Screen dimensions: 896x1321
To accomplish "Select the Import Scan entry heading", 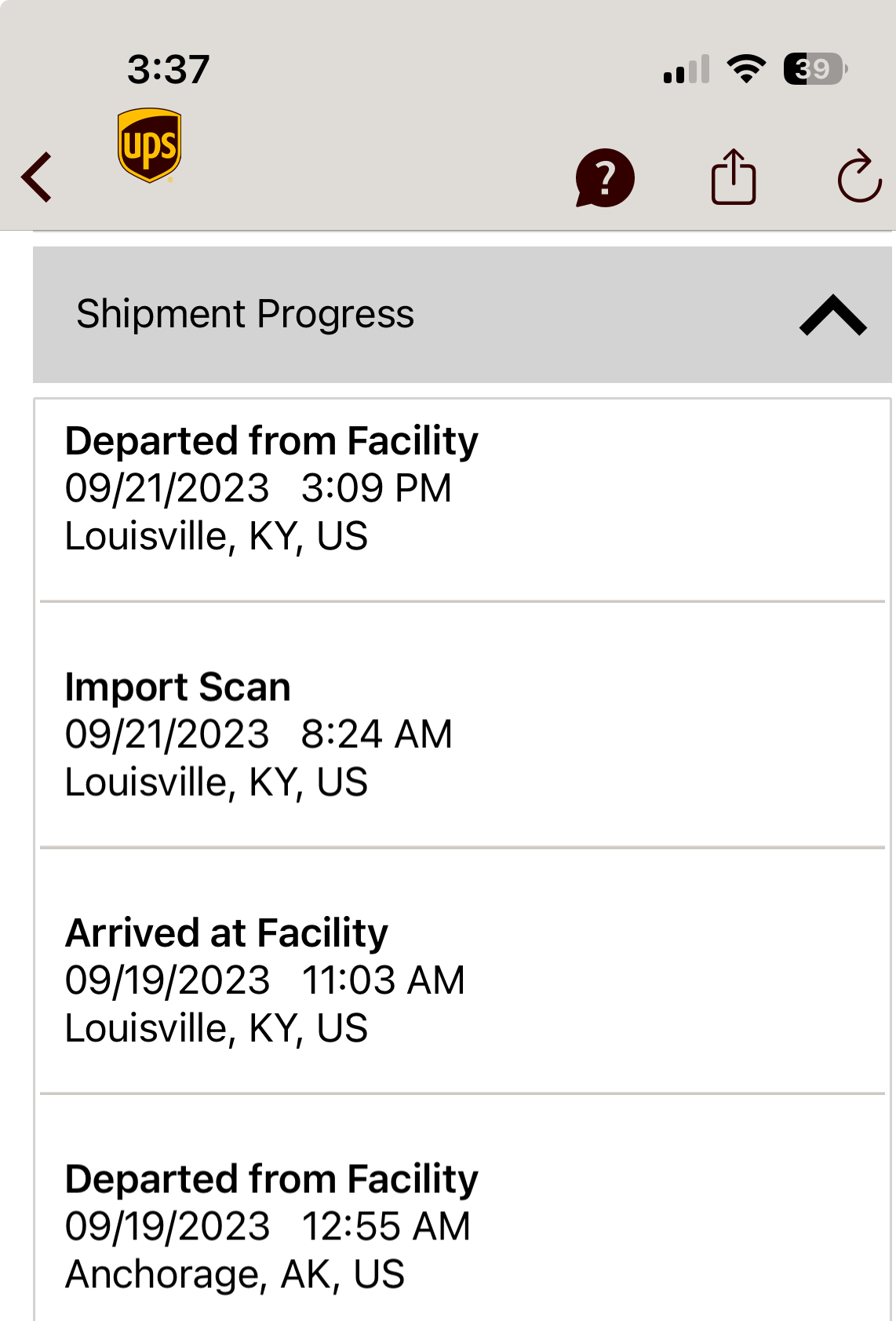I will click(178, 687).
